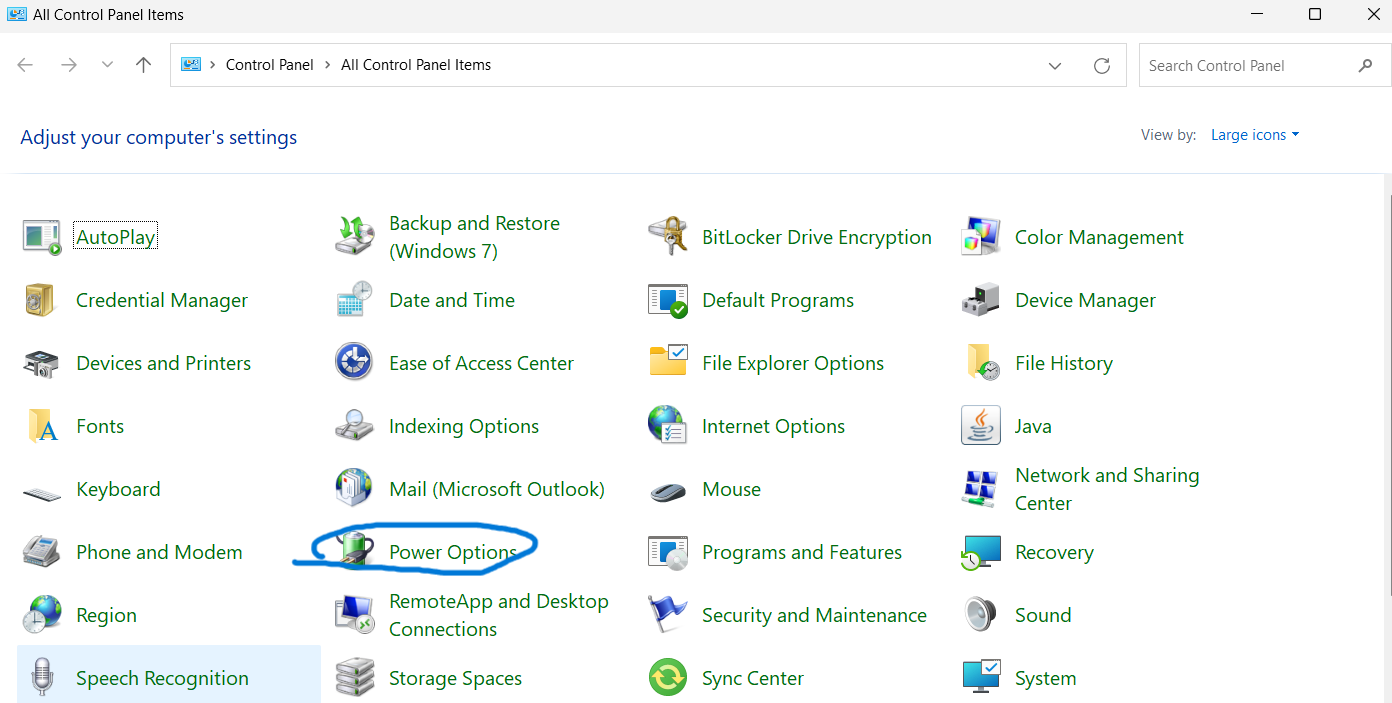Screen dimensions: 1392x703
Task: Open the Credential Manager link
Action: (161, 300)
